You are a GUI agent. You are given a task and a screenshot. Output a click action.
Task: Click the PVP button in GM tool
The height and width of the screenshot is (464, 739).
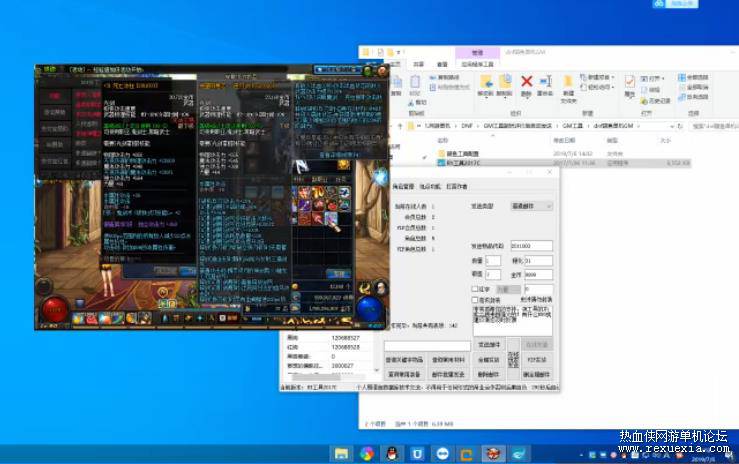[x=537, y=360]
